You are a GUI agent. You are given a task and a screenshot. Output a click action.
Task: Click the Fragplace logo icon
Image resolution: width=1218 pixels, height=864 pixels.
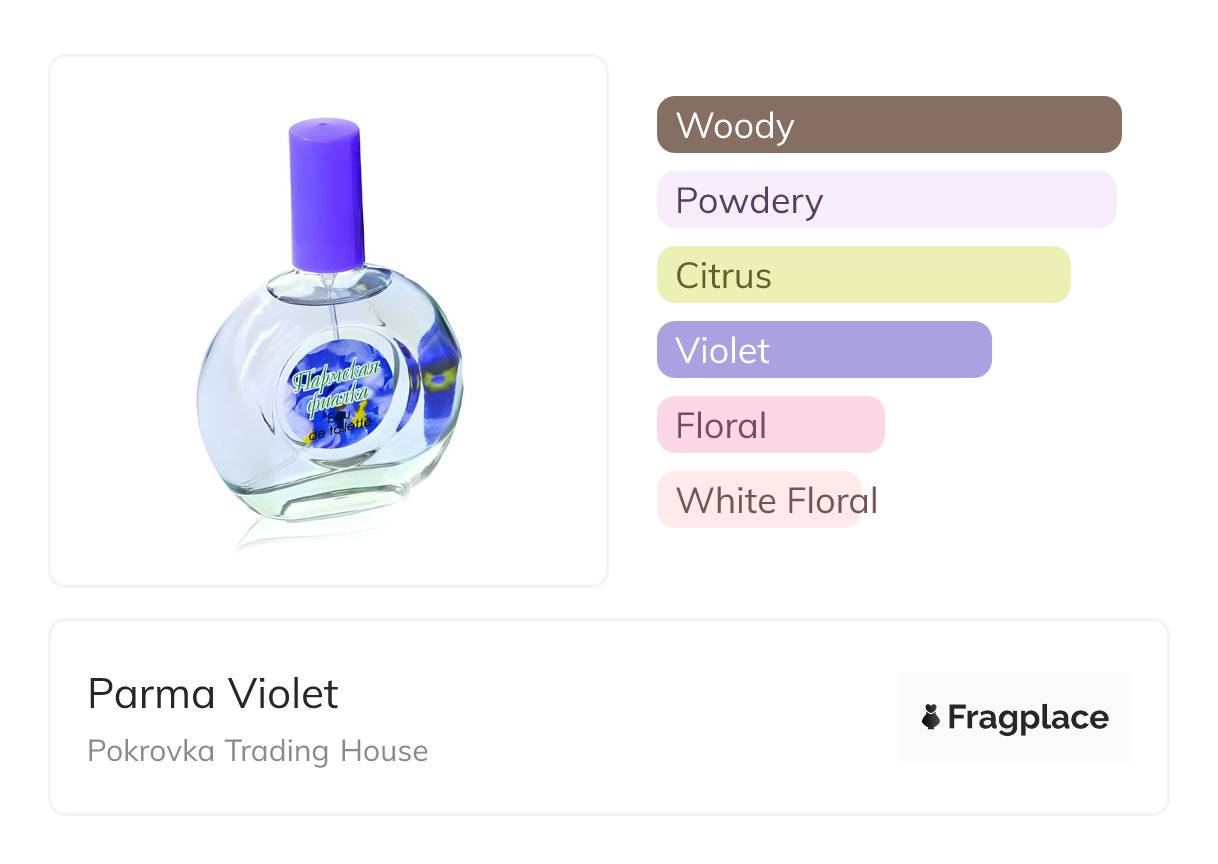coord(931,718)
